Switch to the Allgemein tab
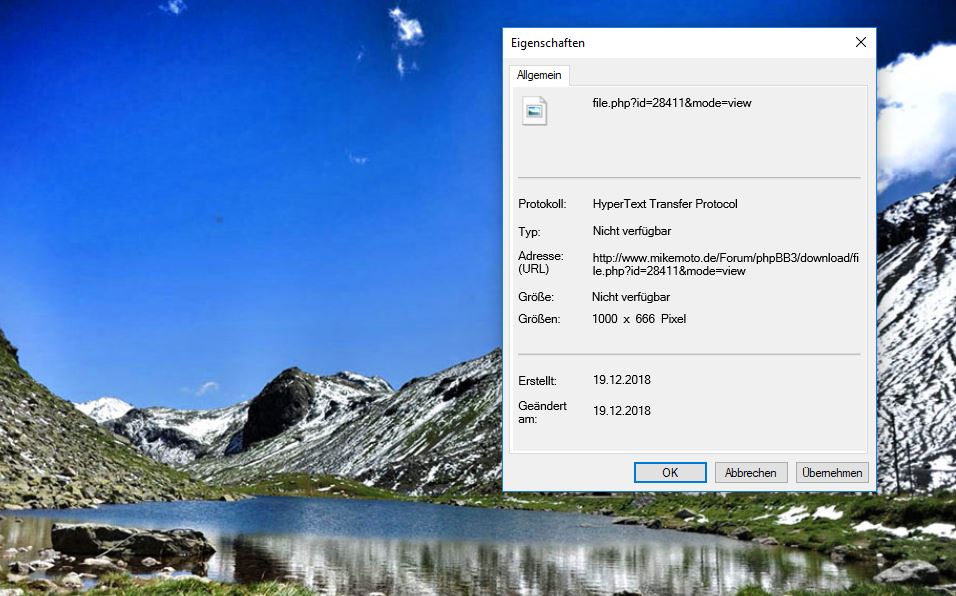The height and width of the screenshot is (596, 956). [x=539, y=76]
